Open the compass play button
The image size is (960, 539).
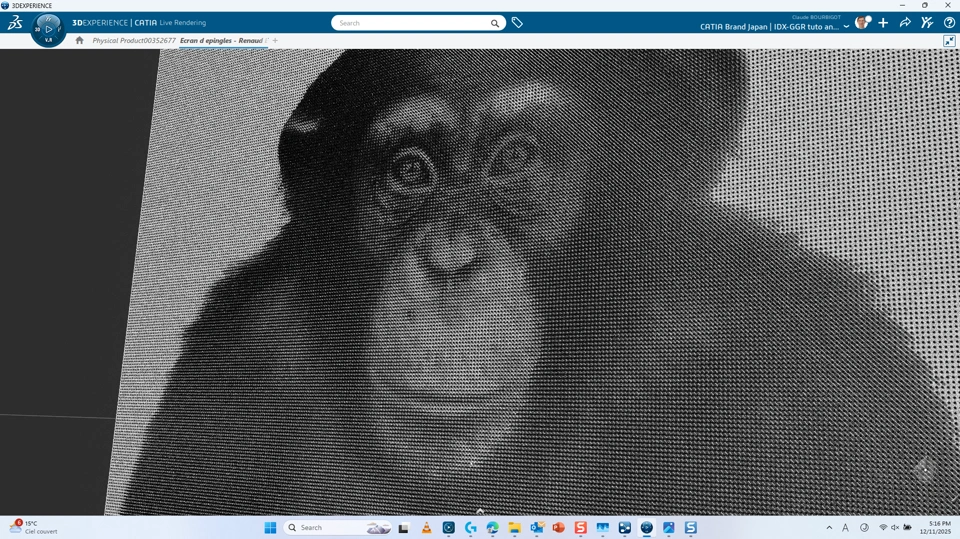click(x=49, y=29)
